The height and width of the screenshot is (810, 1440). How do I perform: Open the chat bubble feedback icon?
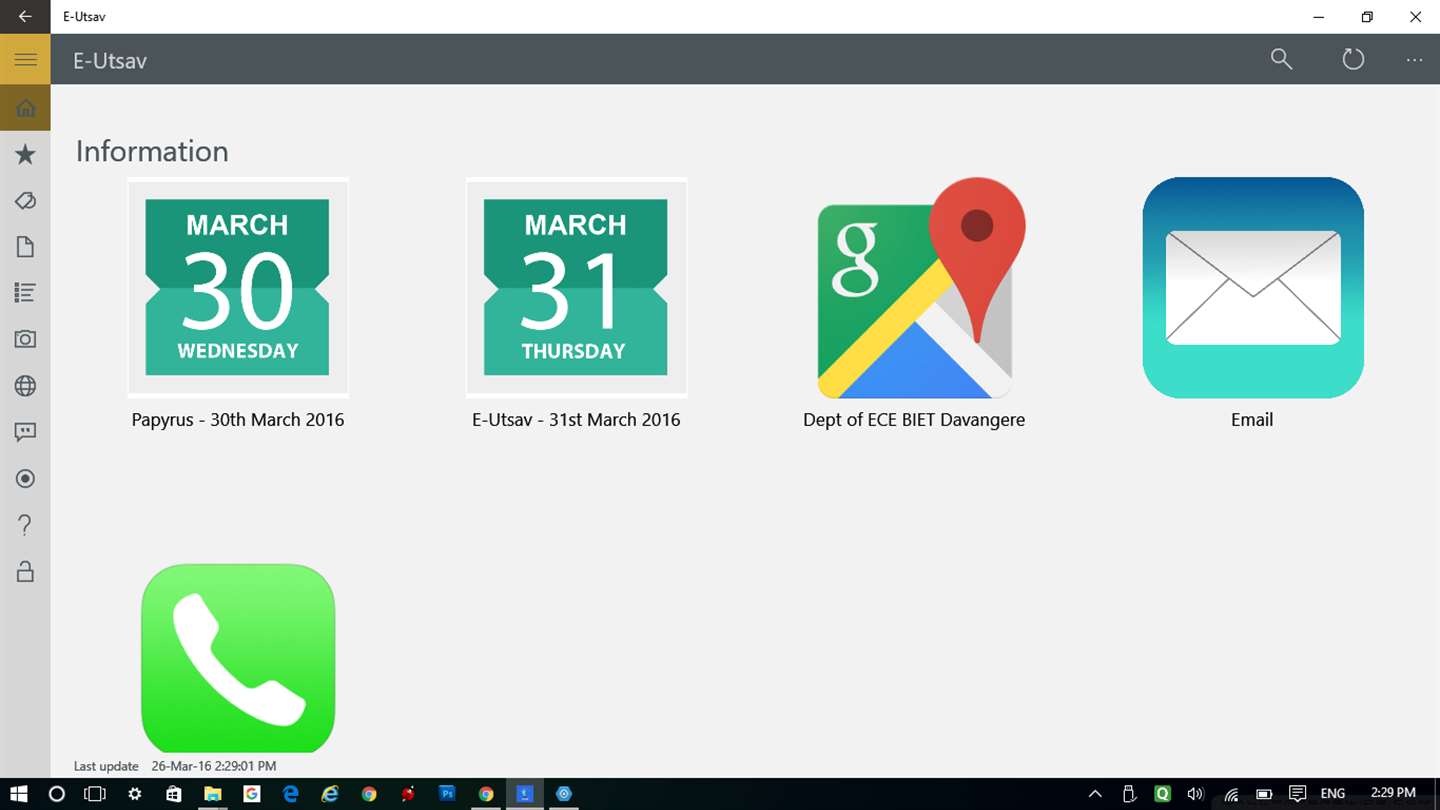click(x=25, y=432)
